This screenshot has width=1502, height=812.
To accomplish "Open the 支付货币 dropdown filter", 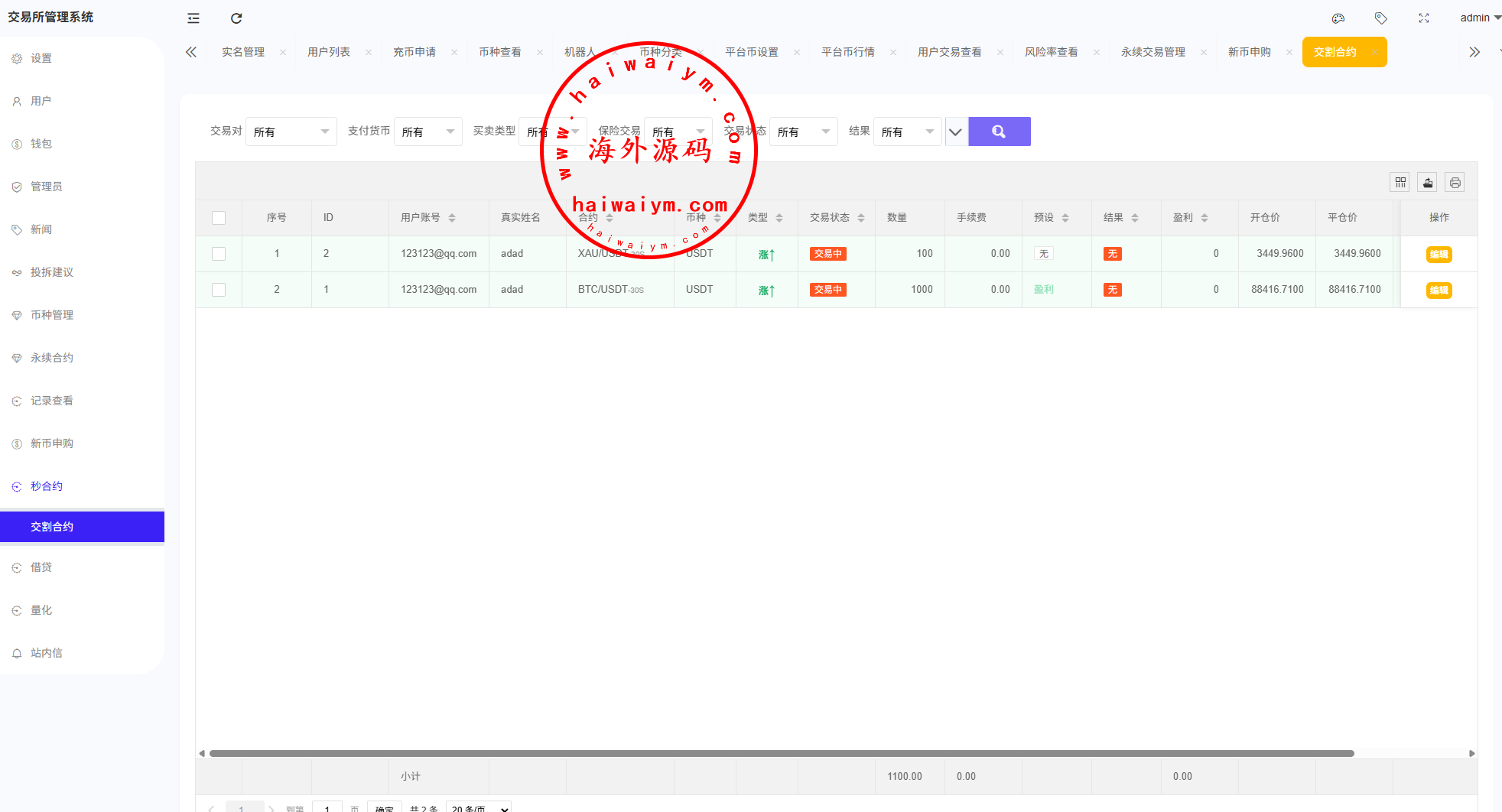I will tap(428, 132).
